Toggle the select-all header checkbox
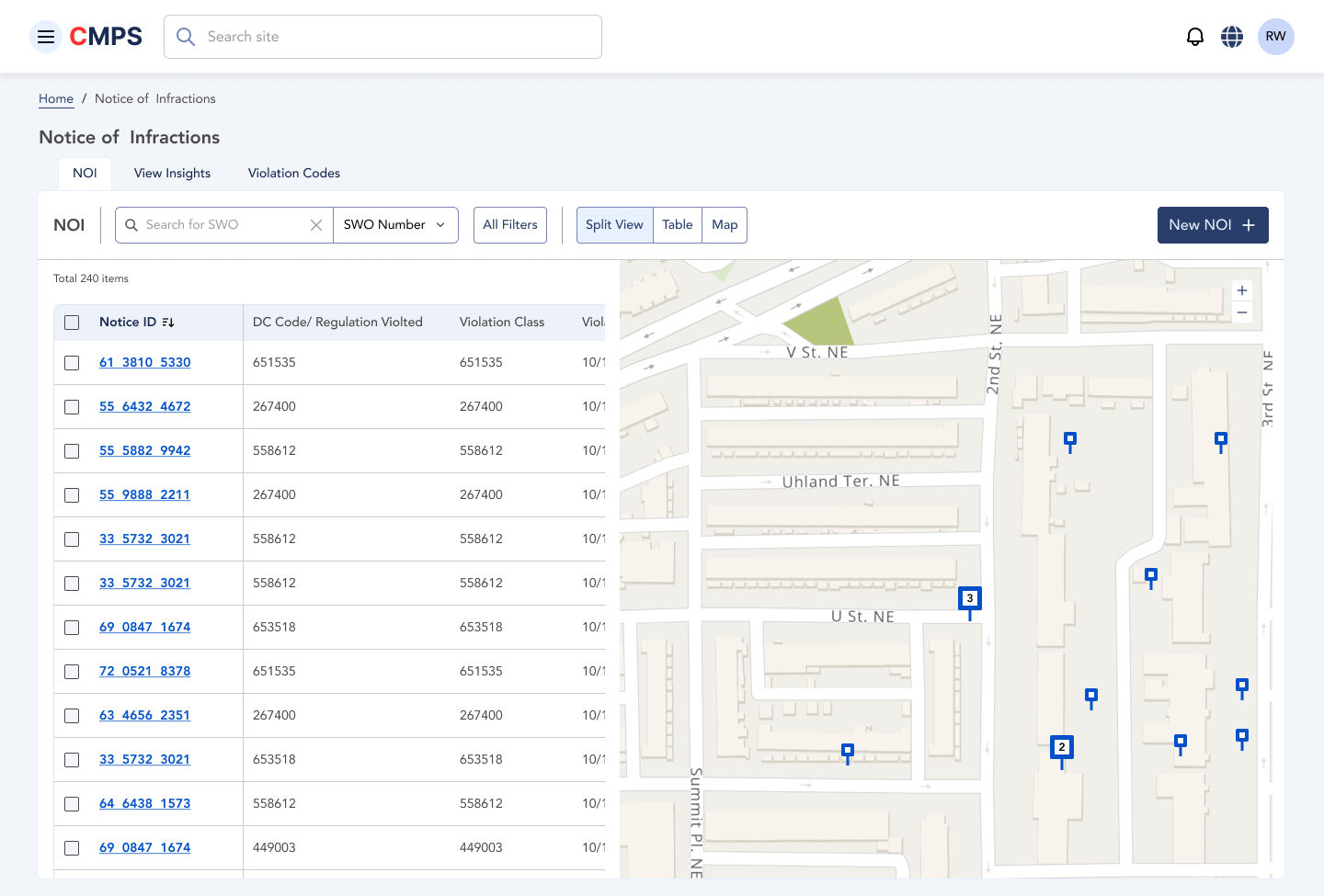Screen dimensions: 1324x896 (72, 323)
